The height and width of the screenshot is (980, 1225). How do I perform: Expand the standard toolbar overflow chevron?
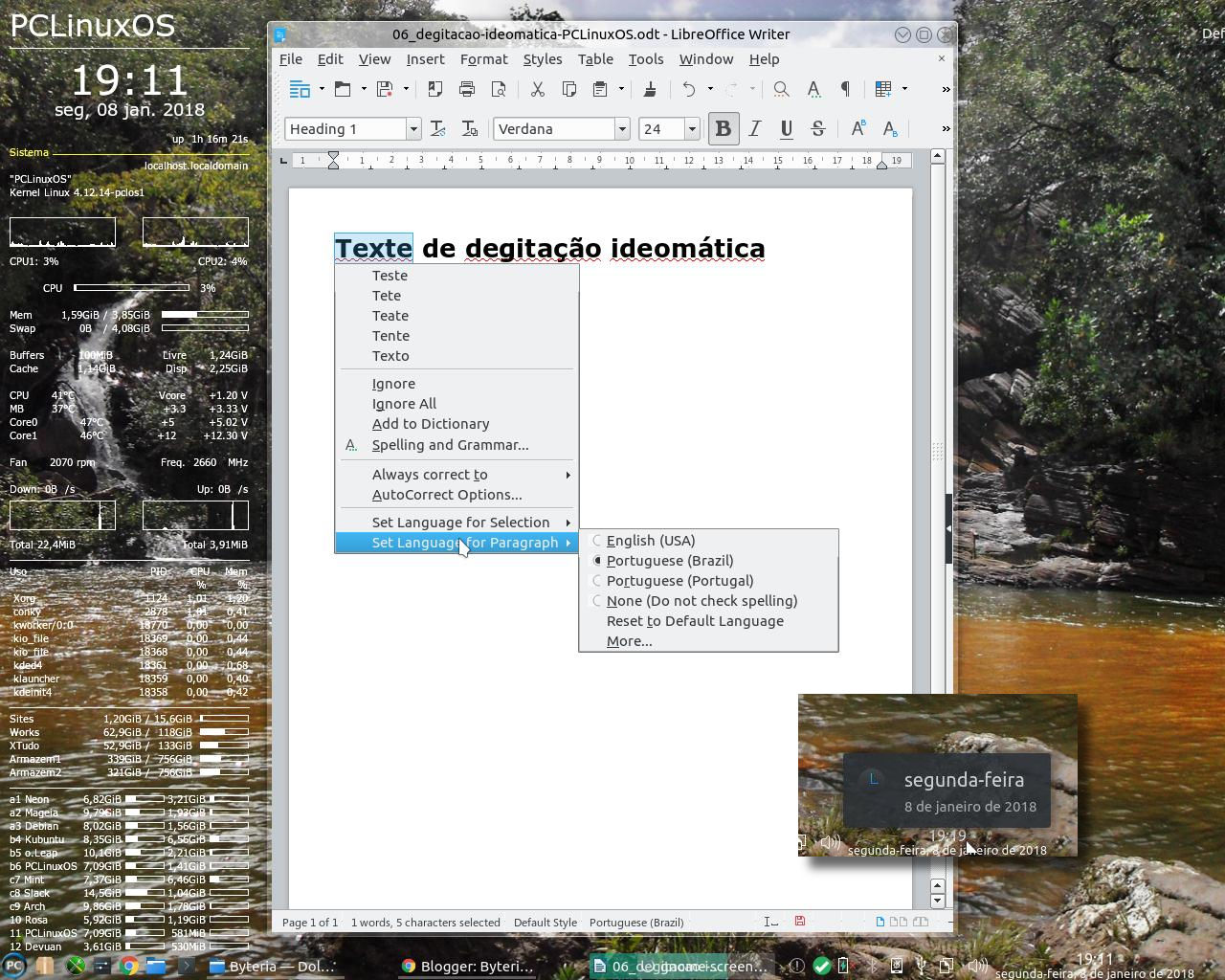click(947, 89)
